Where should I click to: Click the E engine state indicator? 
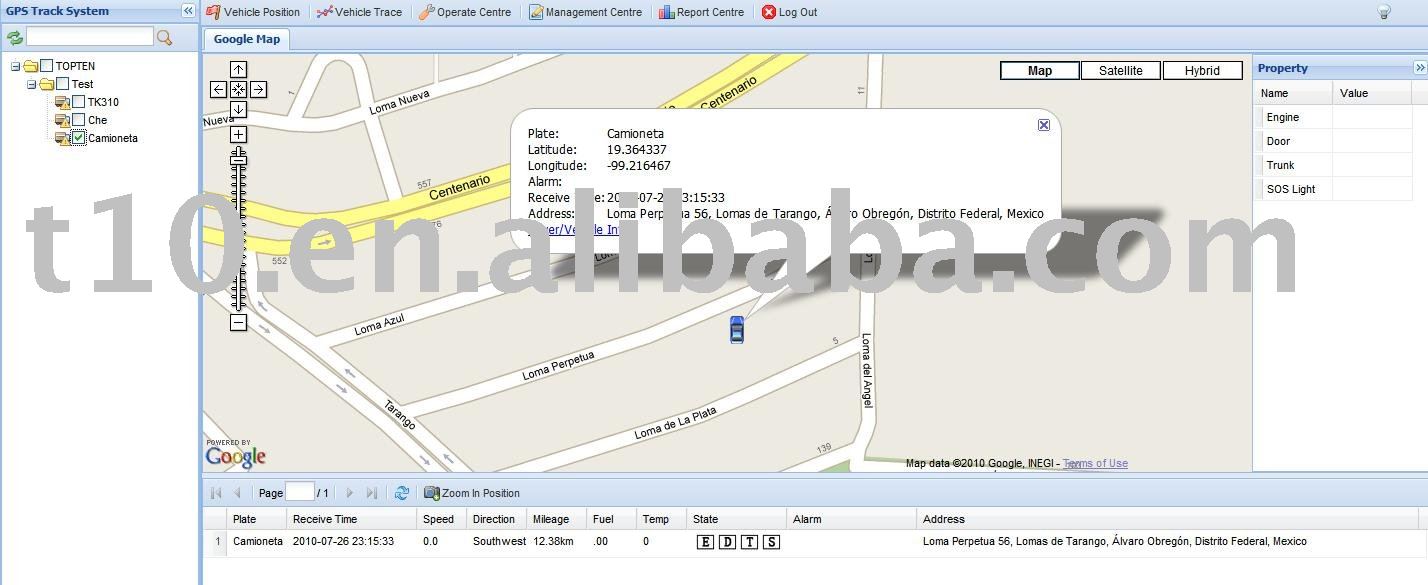point(706,542)
